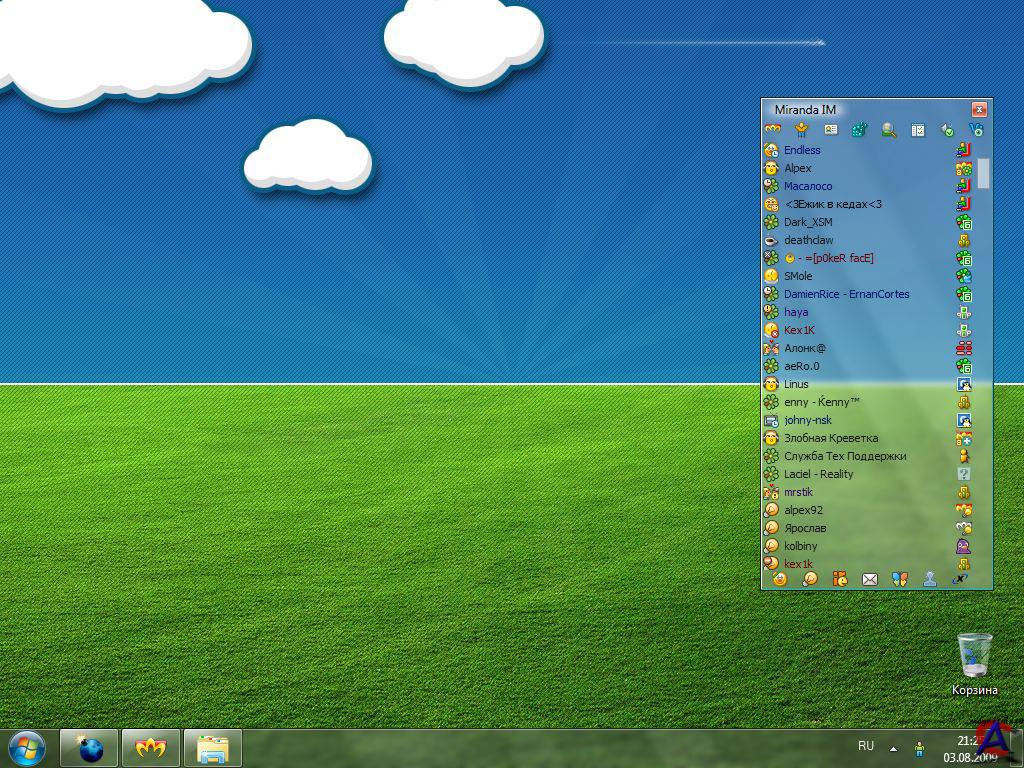Viewport: 1024px width, 768px height.
Task: Open the ICQ status icon at bottom left
Action: 780,579
